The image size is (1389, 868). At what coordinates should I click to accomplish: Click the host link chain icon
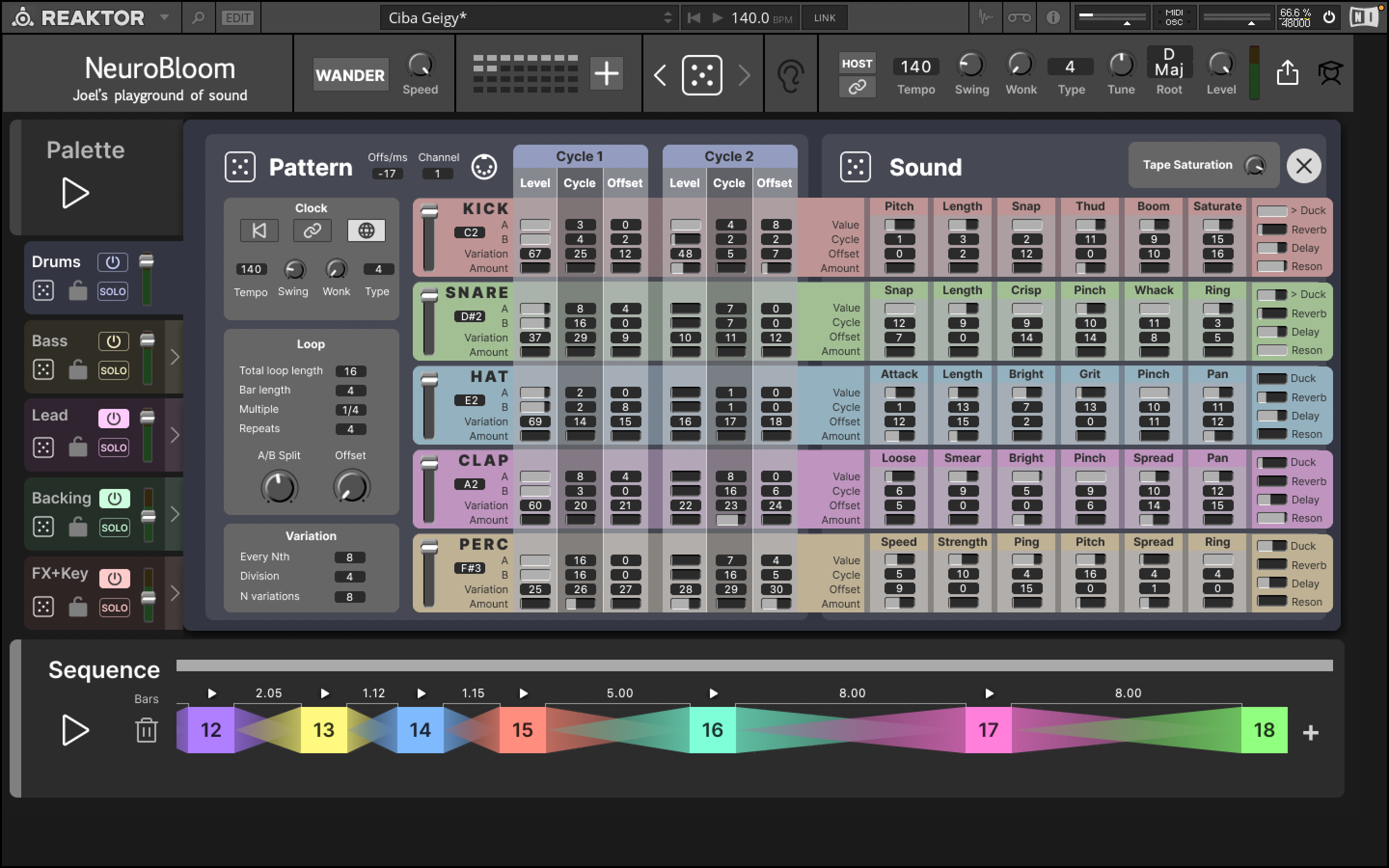click(x=857, y=87)
